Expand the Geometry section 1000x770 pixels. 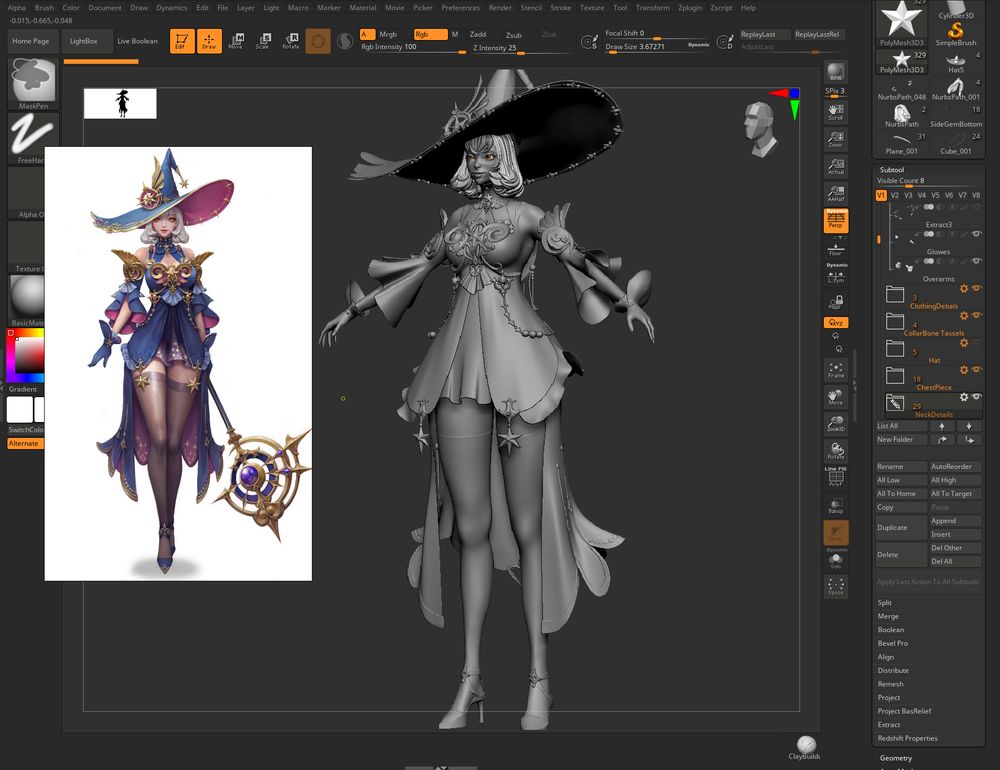[896, 758]
